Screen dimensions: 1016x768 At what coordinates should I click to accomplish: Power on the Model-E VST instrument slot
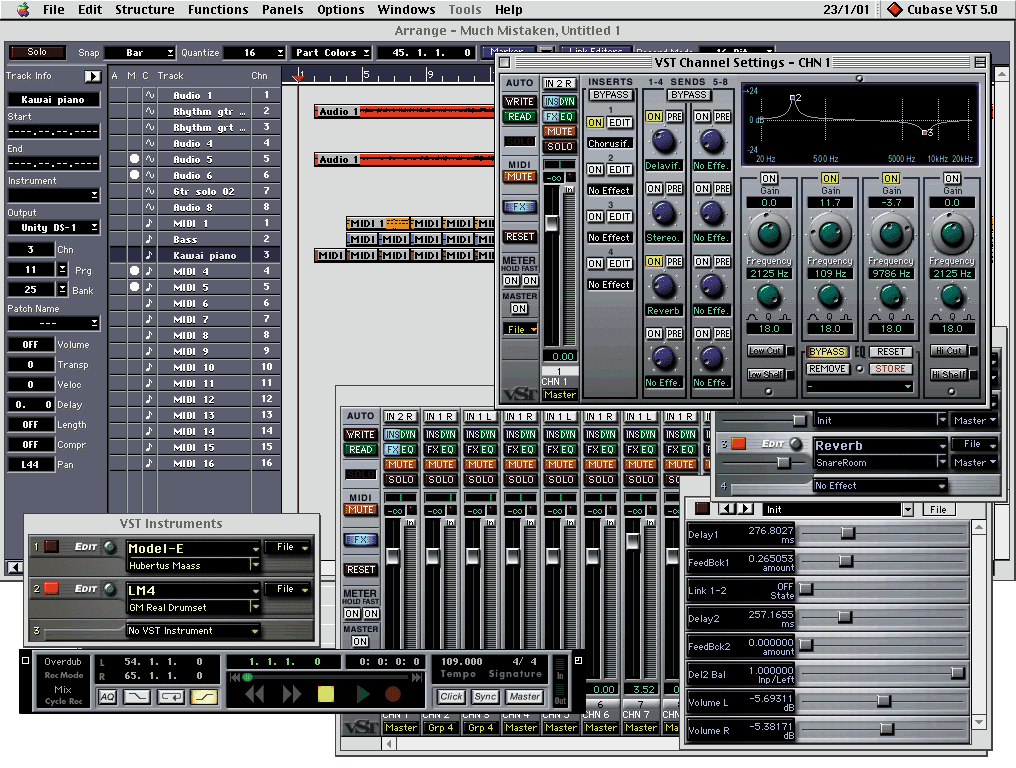(x=50, y=547)
